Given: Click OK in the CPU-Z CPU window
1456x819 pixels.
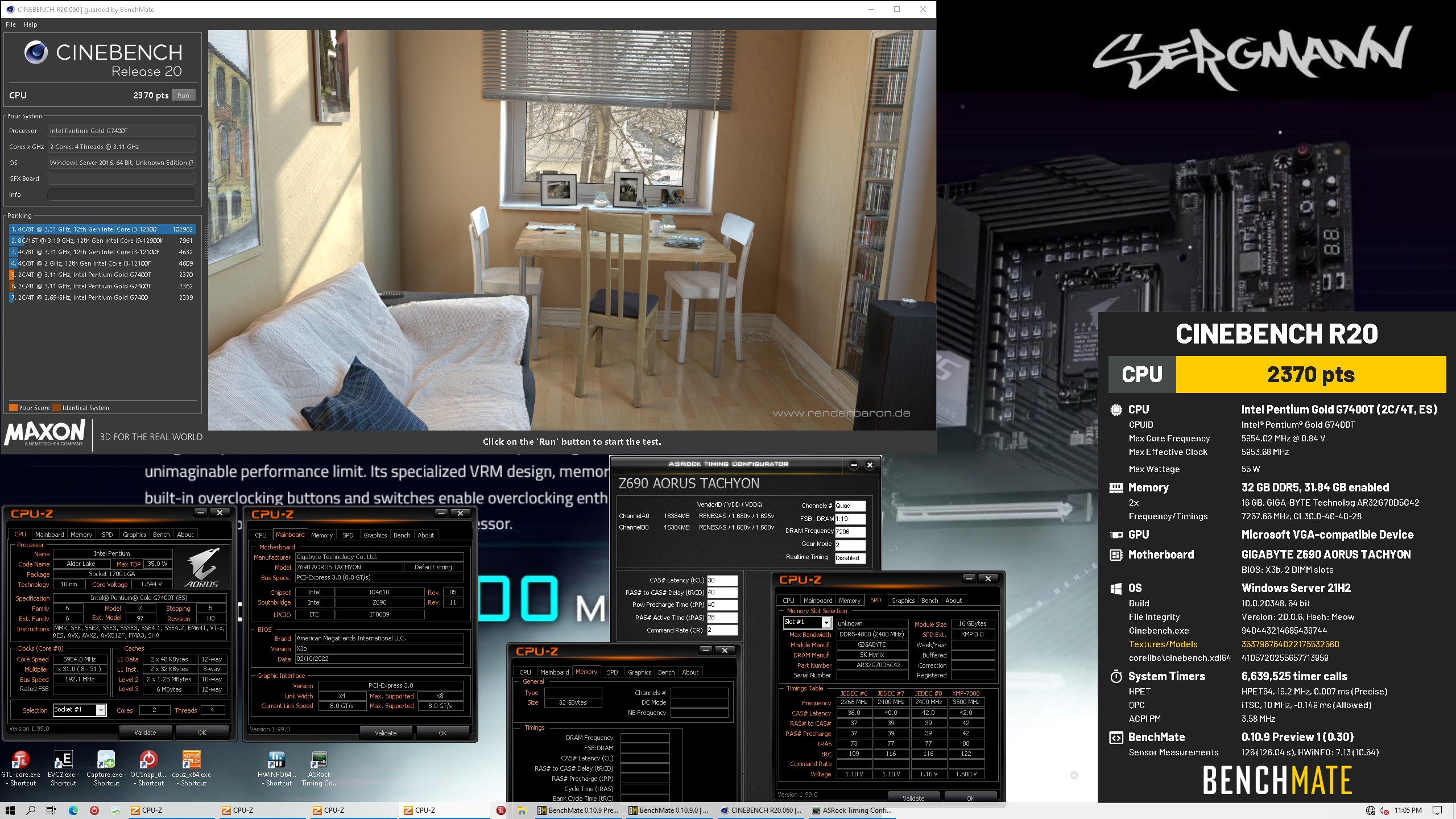Looking at the screenshot, I should [202, 733].
